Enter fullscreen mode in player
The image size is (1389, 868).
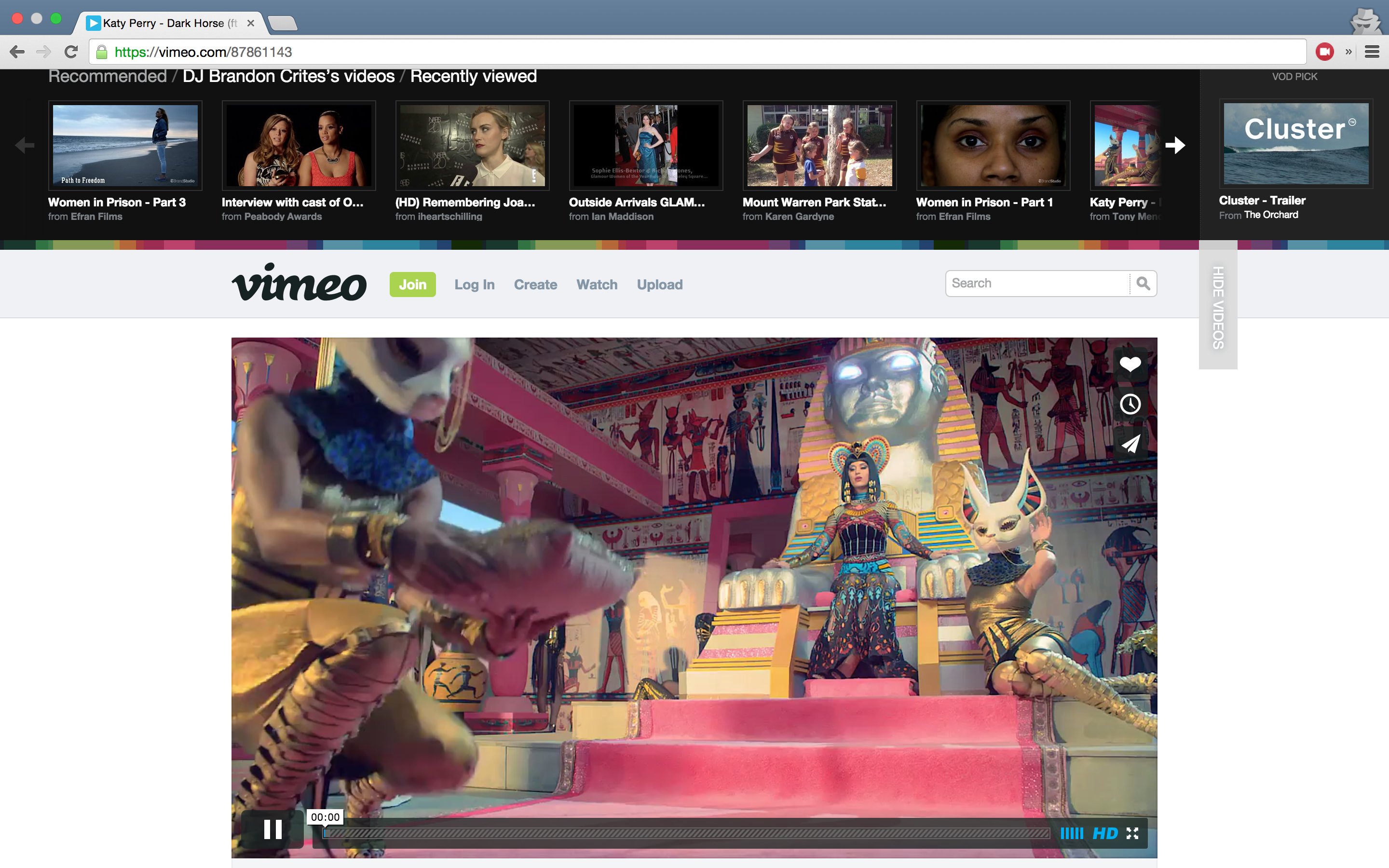[1132, 833]
